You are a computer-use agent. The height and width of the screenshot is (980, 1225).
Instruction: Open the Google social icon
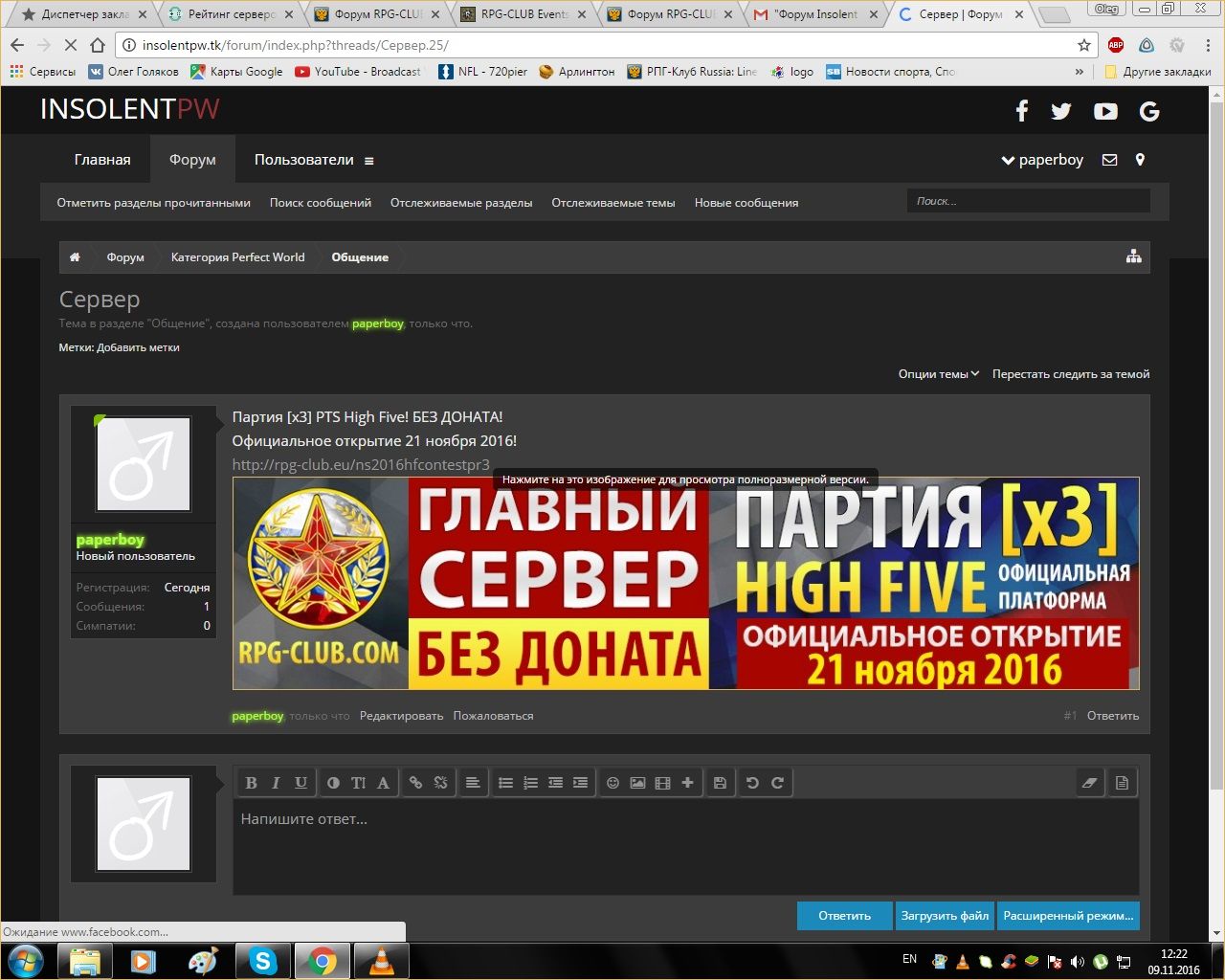[1149, 111]
